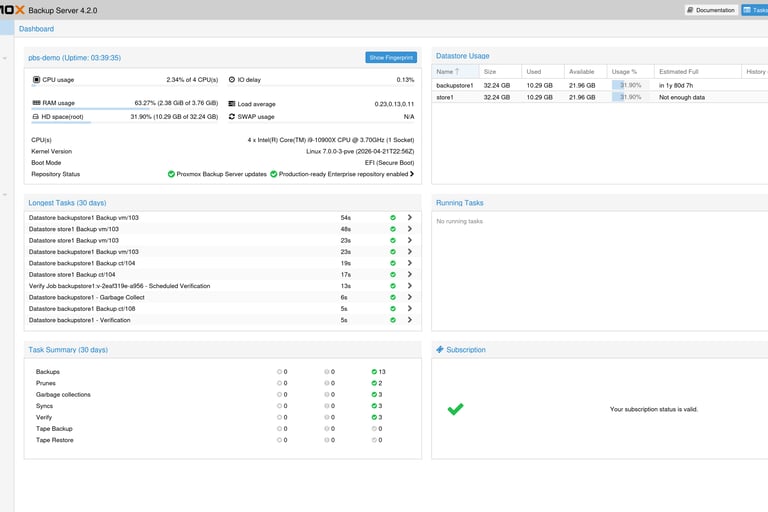Open details arrow for store1 Backup ct/104
Screen dimensions: 768x512
click(409, 274)
